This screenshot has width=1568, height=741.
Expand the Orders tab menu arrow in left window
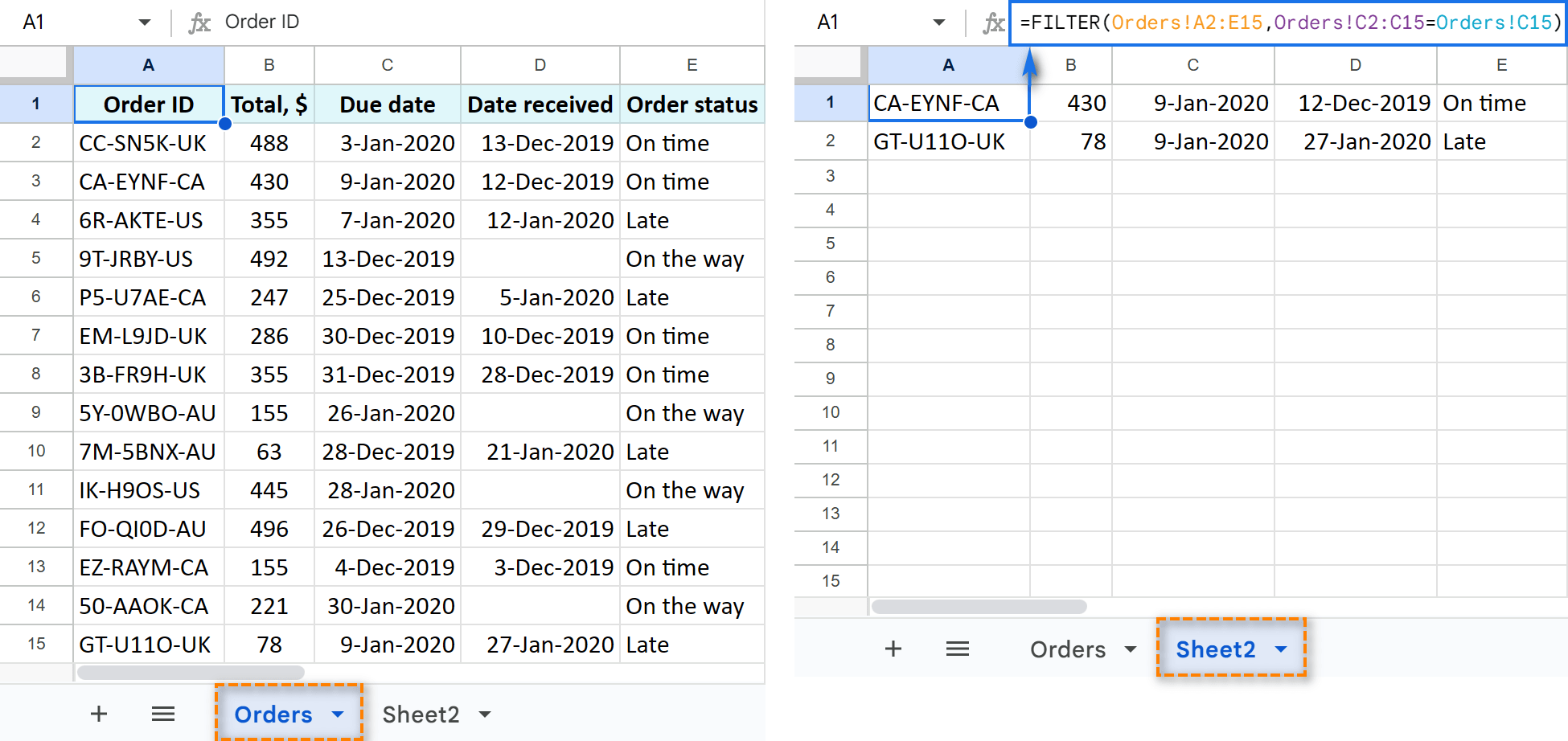click(338, 714)
